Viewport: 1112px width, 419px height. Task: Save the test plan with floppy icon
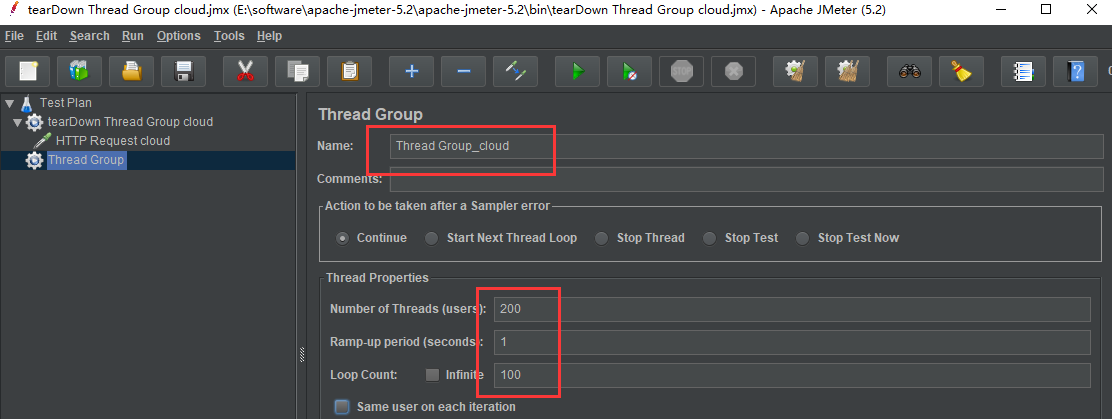tap(184, 71)
